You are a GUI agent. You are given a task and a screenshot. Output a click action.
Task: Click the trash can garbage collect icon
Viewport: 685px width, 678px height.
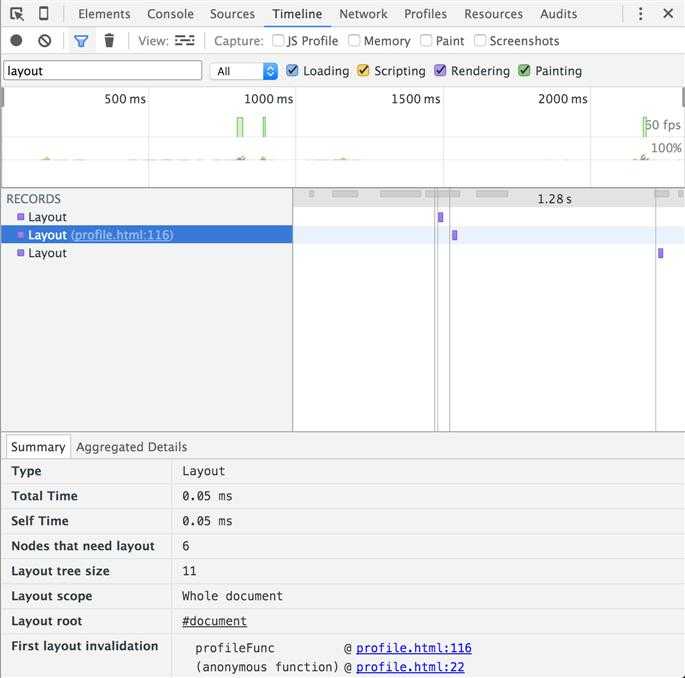pyautogui.click(x=109, y=41)
